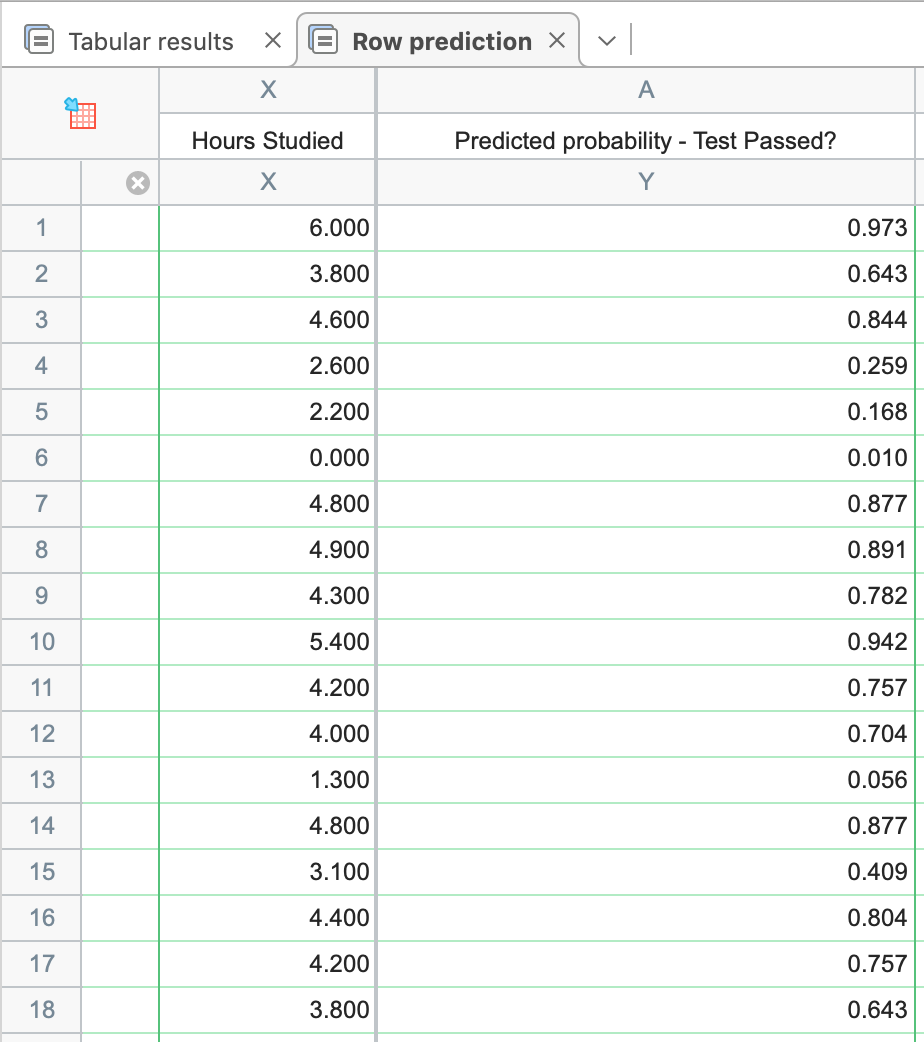Select the Hours Studied column title

[x=267, y=141]
